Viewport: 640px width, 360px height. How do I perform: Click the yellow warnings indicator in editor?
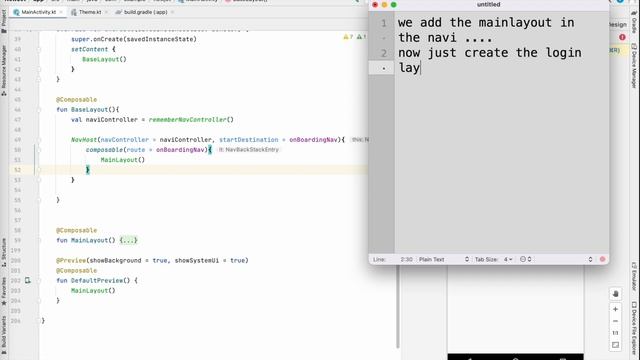[x=348, y=37]
